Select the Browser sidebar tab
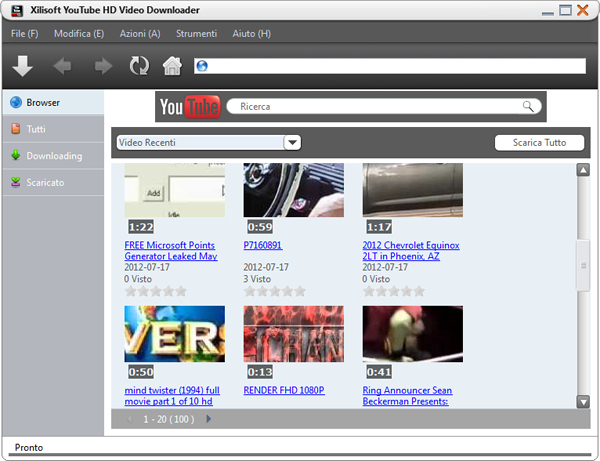Screen dimensions: 600x461 [x=53, y=103]
